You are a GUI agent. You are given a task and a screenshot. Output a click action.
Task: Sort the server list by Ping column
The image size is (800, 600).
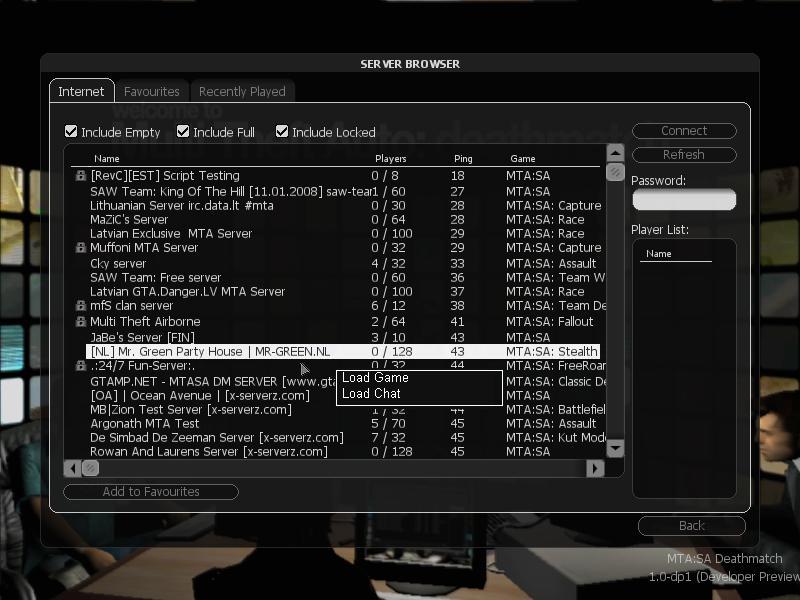[x=463, y=159]
